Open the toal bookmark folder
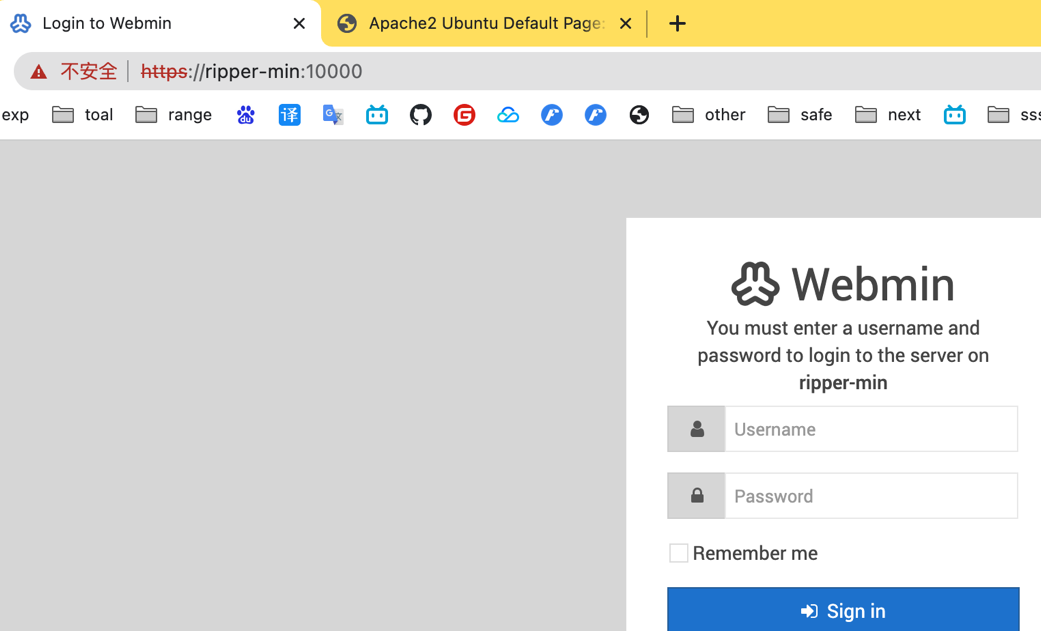 [82, 115]
